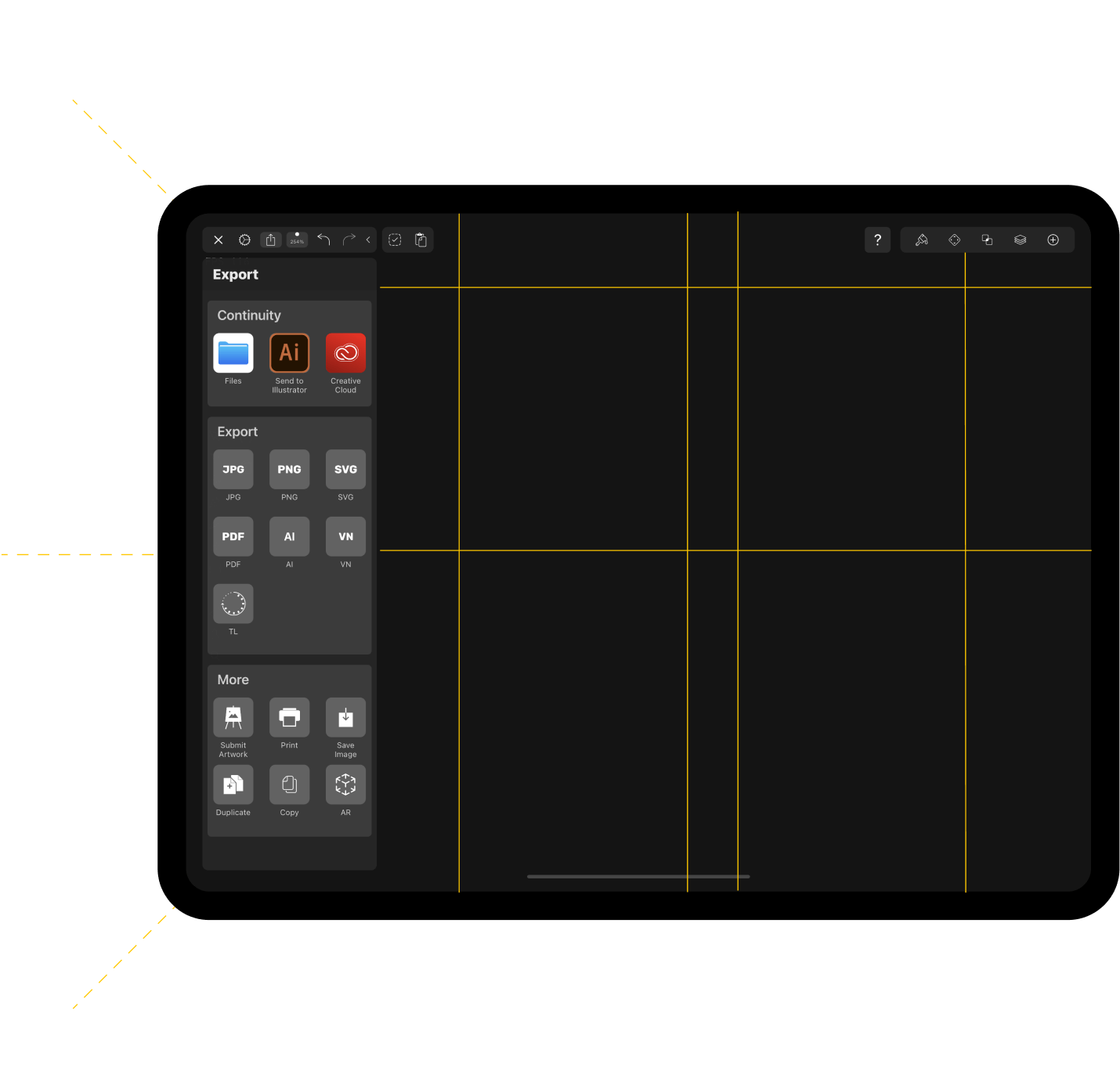1120x1071 pixels.
Task: Export document as PDF
Action: [x=233, y=536]
